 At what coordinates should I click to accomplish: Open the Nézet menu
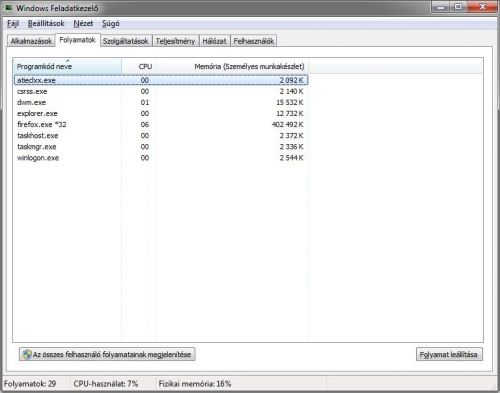pyautogui.click(x=83, y=24)
